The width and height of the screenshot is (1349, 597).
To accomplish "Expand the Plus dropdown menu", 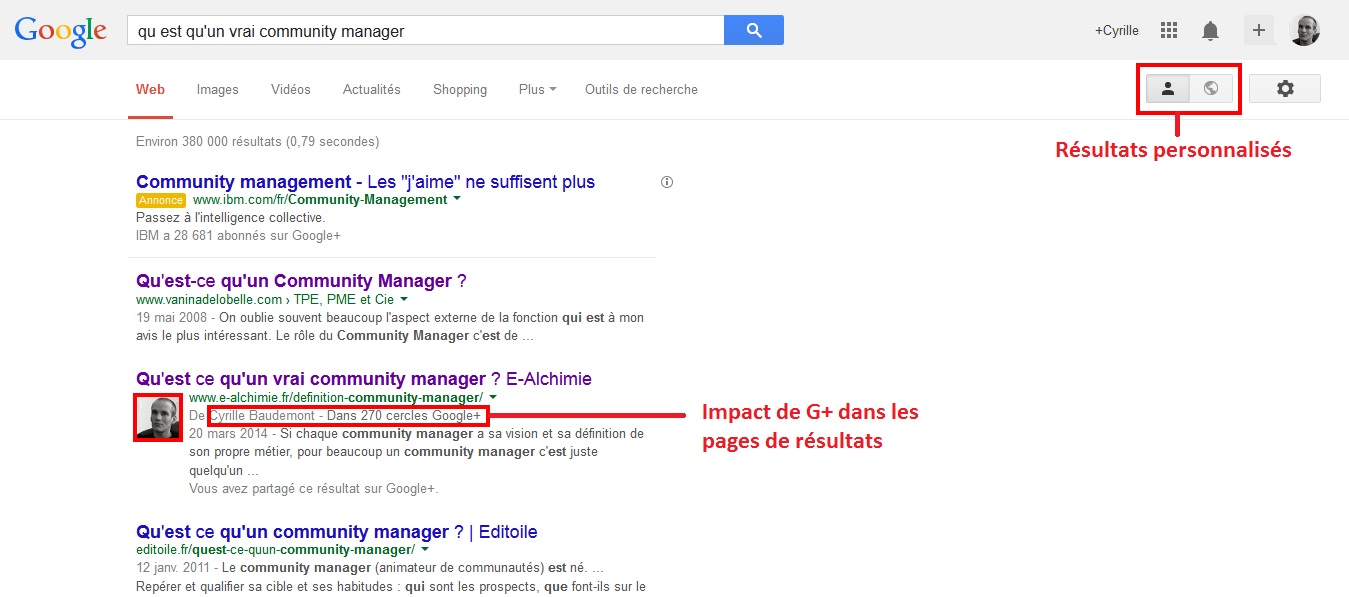I will pyautogui.click(x=537, y=89).
